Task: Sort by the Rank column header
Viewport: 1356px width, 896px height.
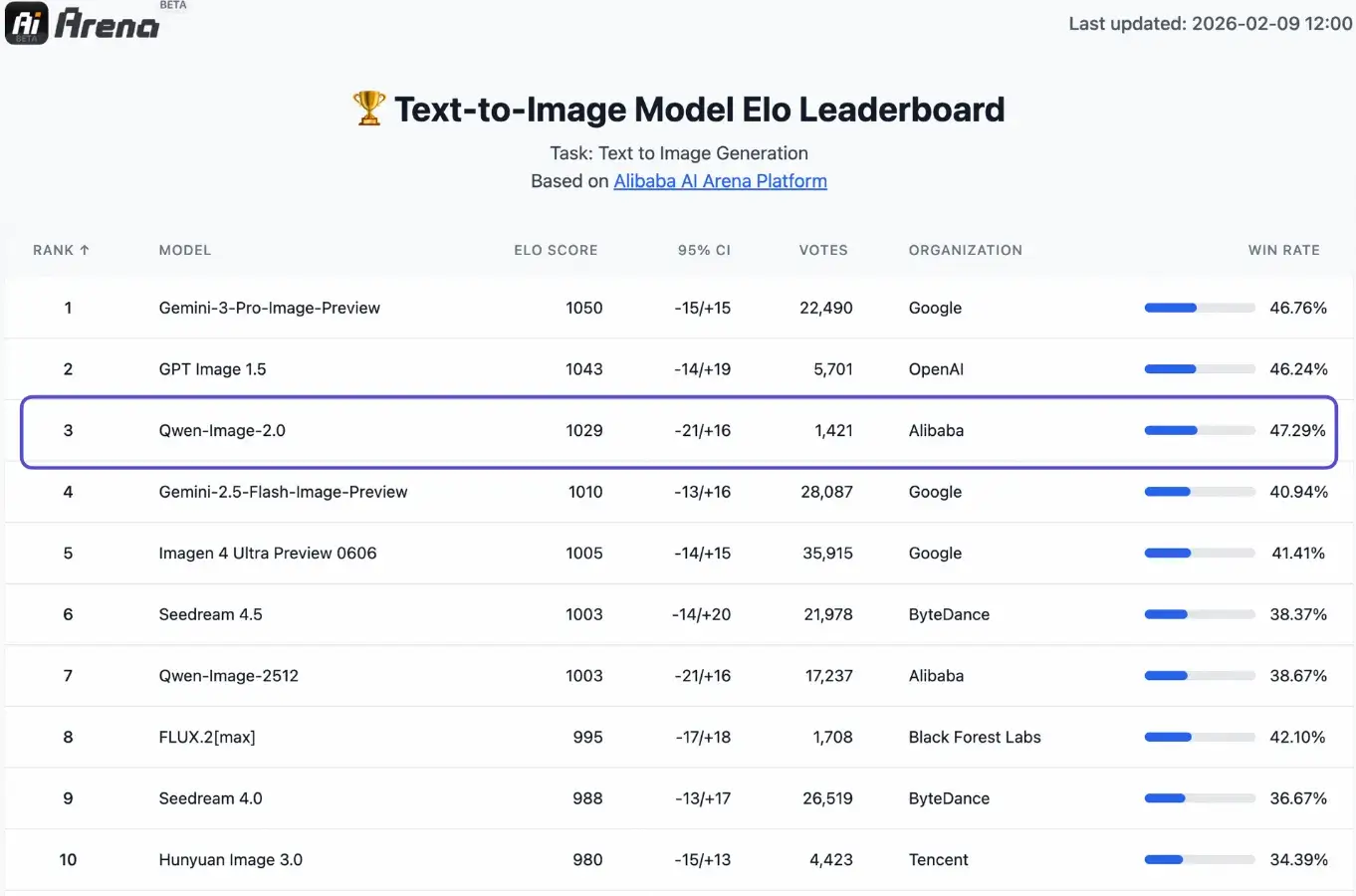Action: click(61, 250)
